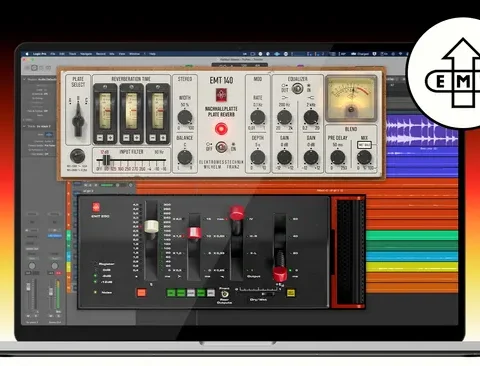Click the stereo Width knob
The width and height of the screenshot is (480, 366).
pos(185,117)
